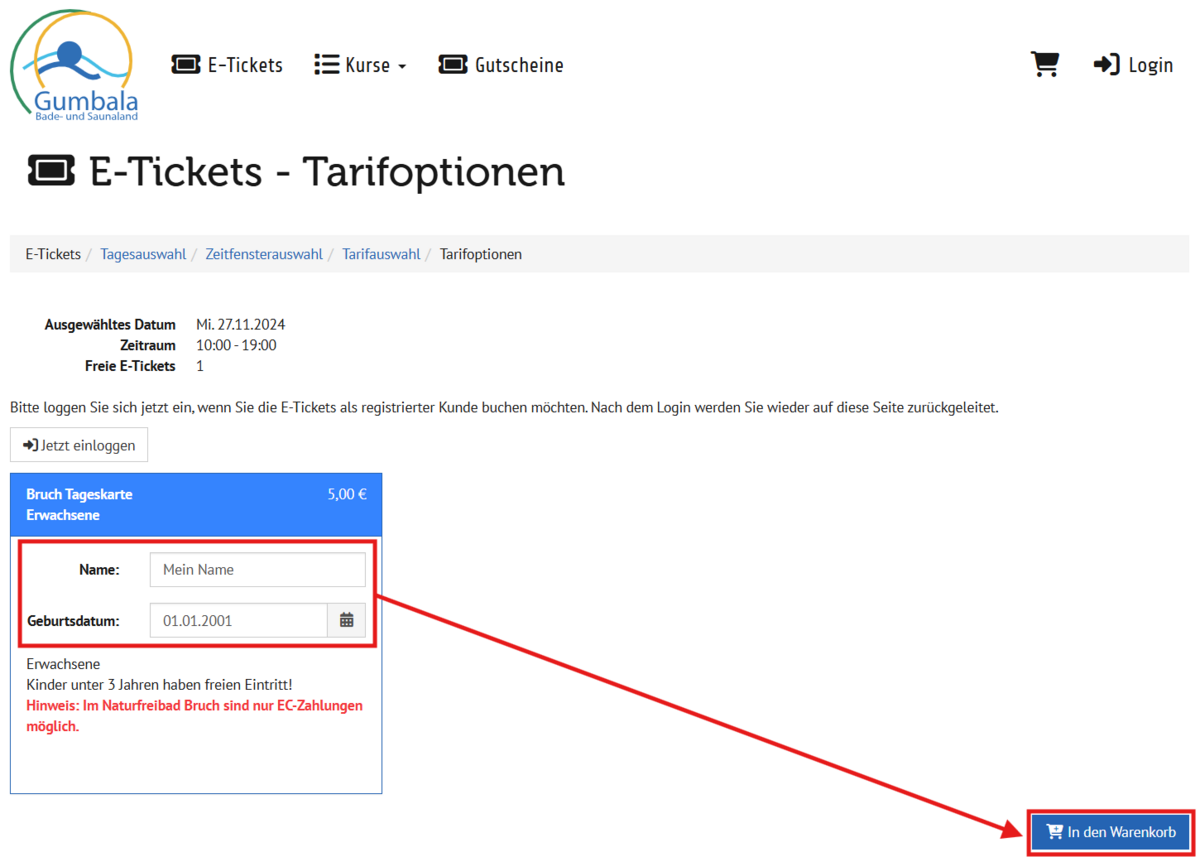Image resolution: width=1200 pixels, height=857 pixels.
Task: Return to Tarifauswahl breadcrumb
Action: point(381,254)
